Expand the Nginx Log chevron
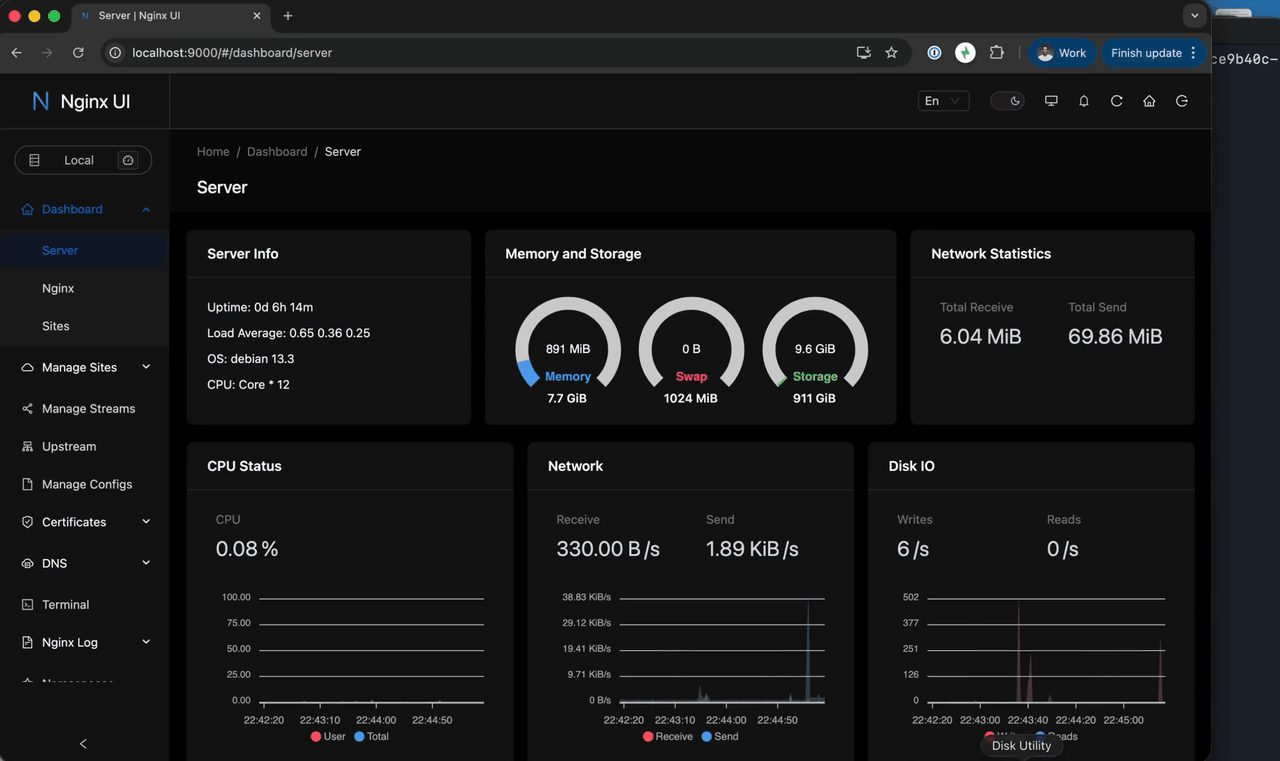Viewport: 1280px width, 761px height. (x=146, y=642)
